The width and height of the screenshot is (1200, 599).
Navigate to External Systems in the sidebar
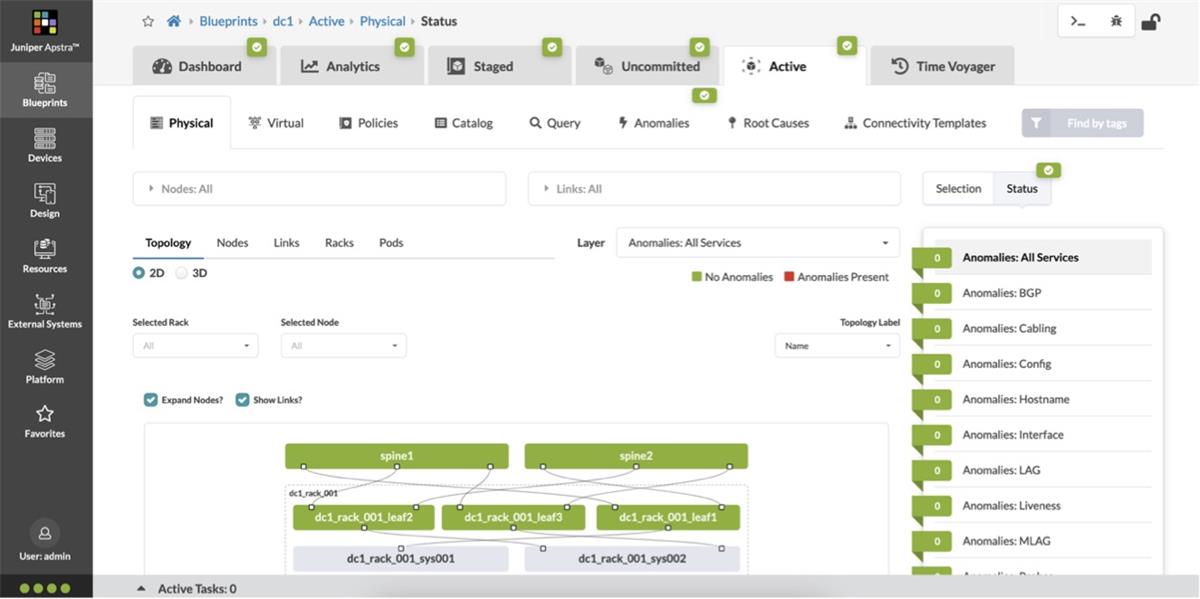coord(44,314)
